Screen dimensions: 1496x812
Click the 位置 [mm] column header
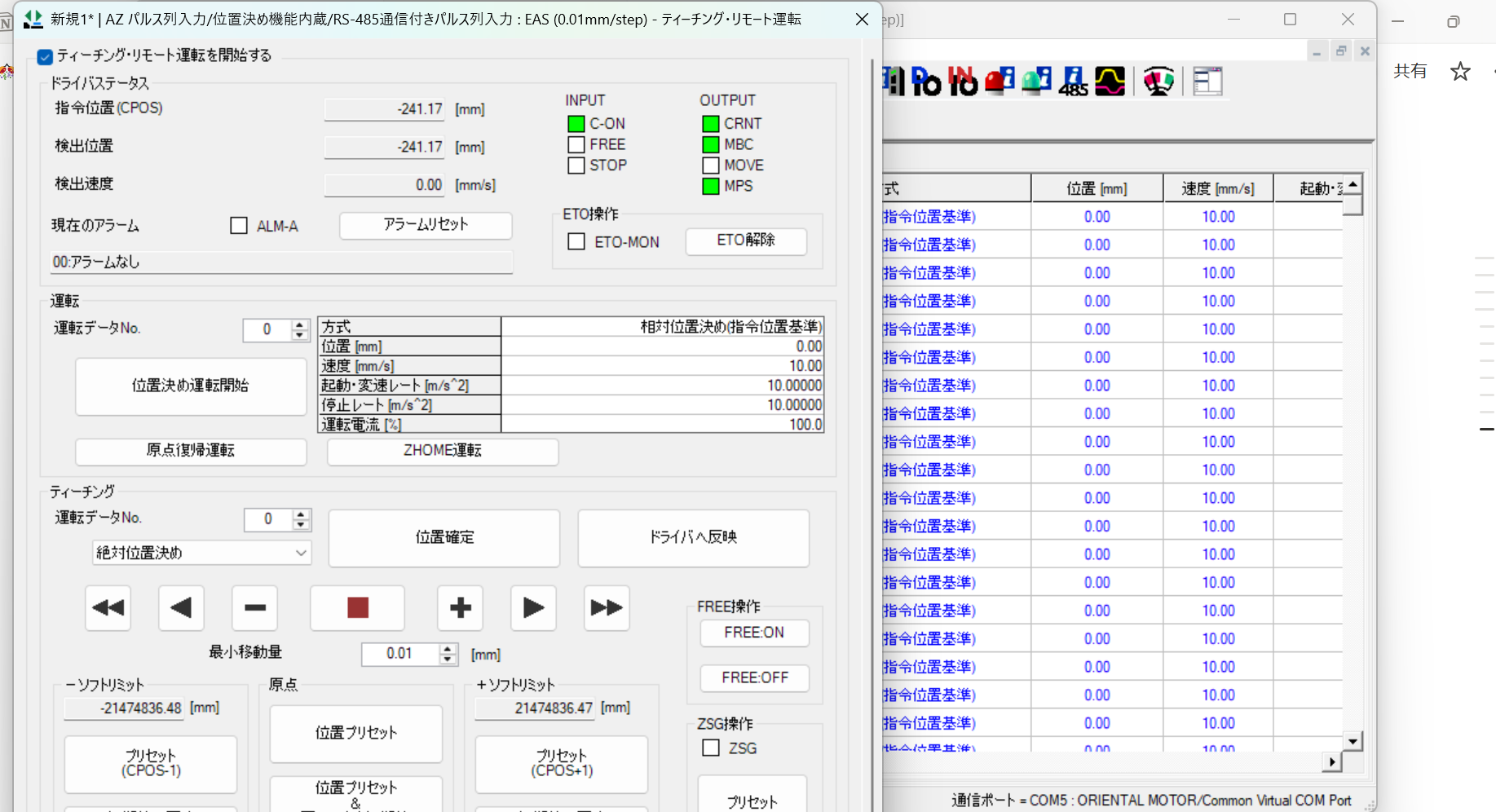1097,188
